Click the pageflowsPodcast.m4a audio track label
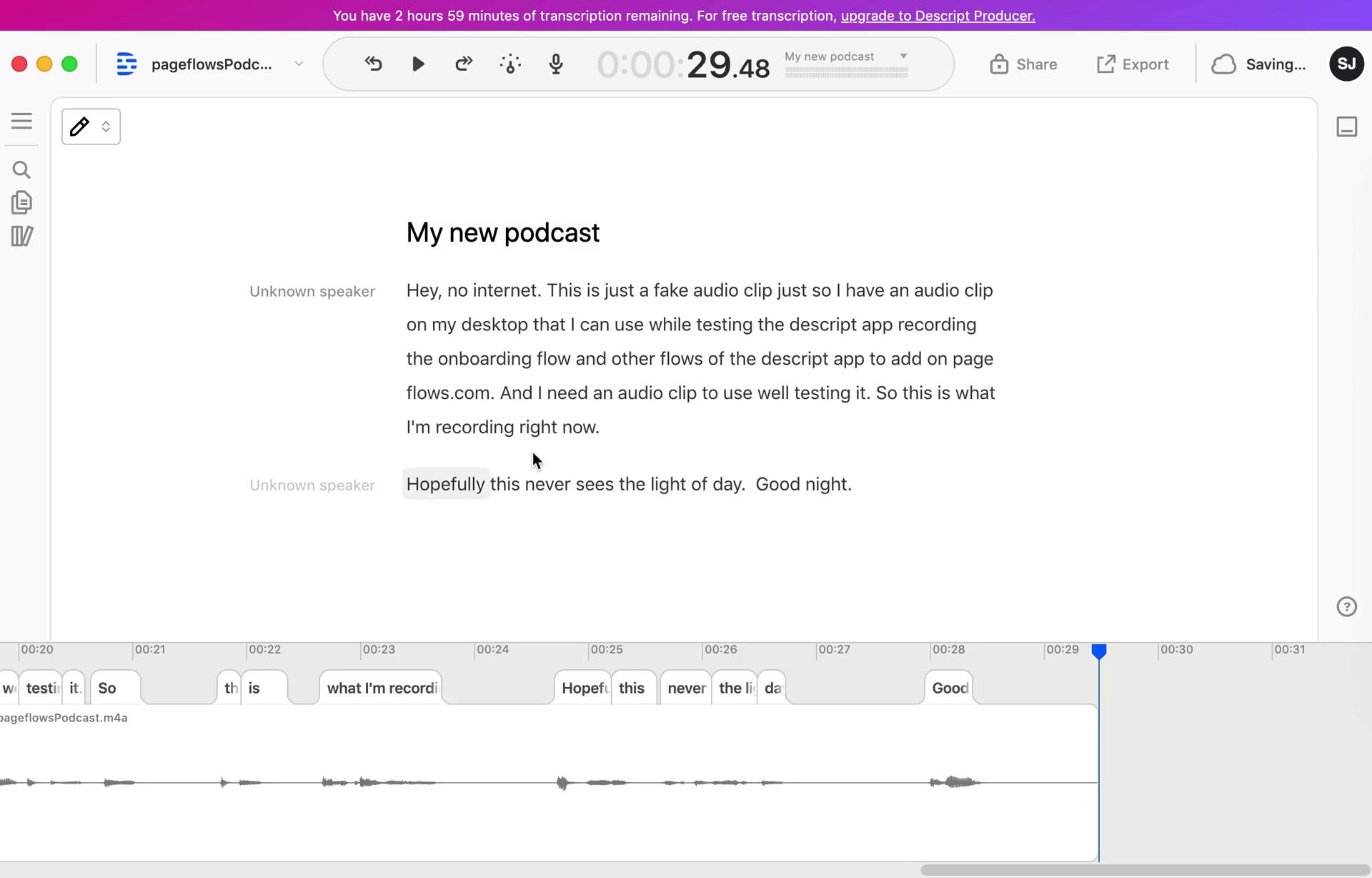The height and width of the screenshot is (878, 1372). coord(64,718)
